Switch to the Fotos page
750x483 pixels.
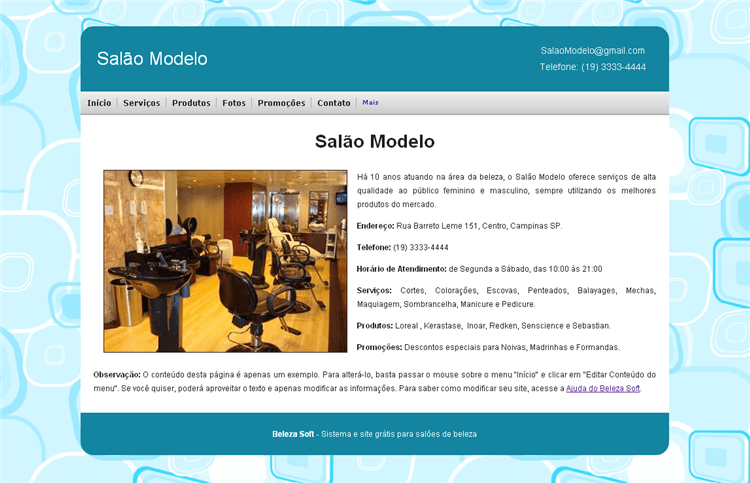[234, 103]
